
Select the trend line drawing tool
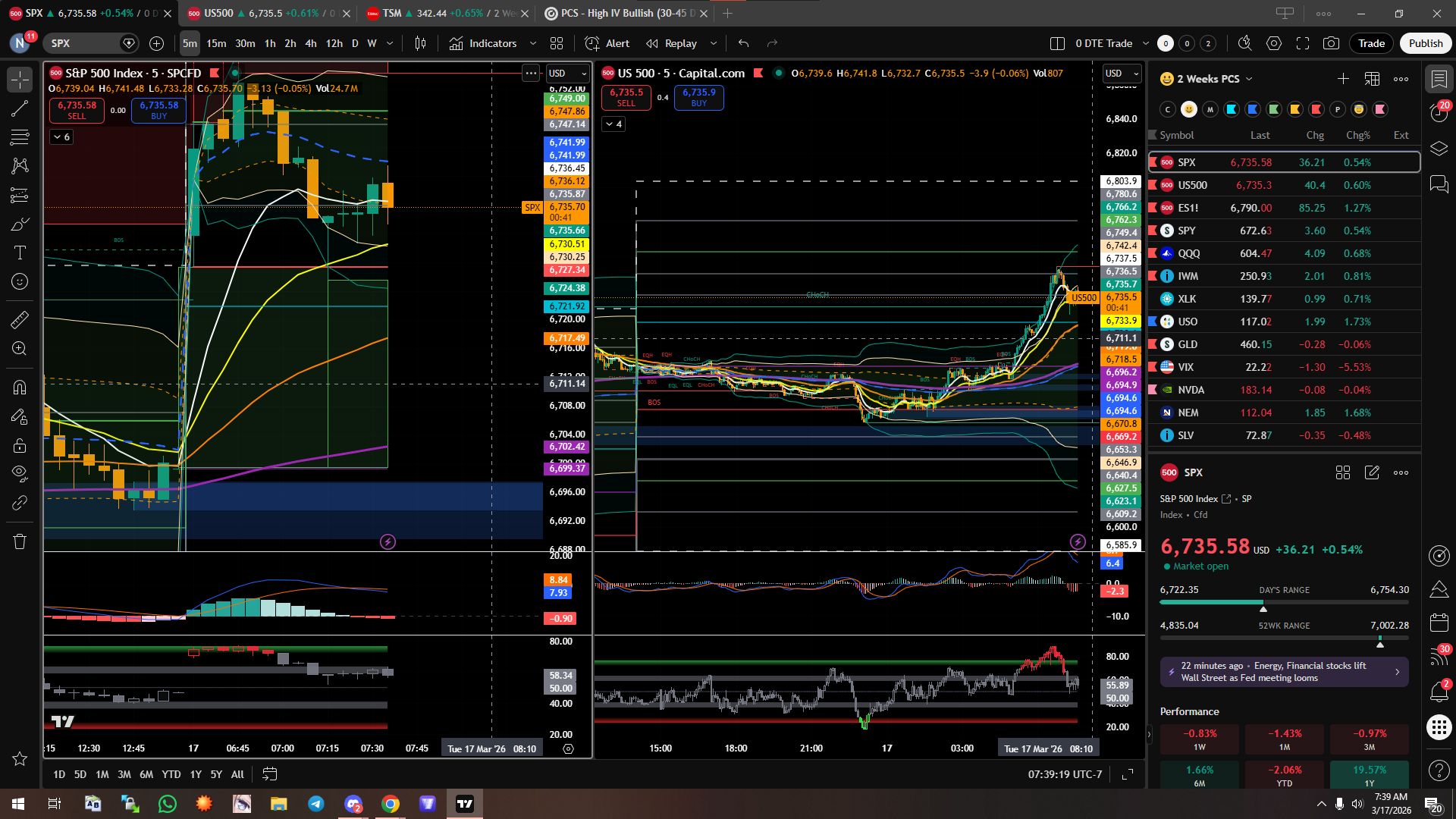(20, 108)
